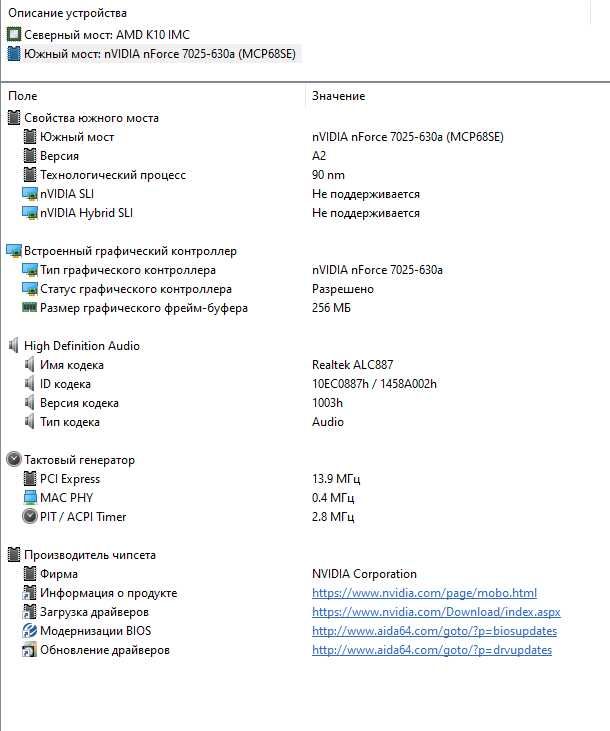Click 'nVIDIA nForce 7025-630a (MCP68SE)' value in Южный мост row
The image size is (610, 731).
pyautogui.click(x=408, y=137)
